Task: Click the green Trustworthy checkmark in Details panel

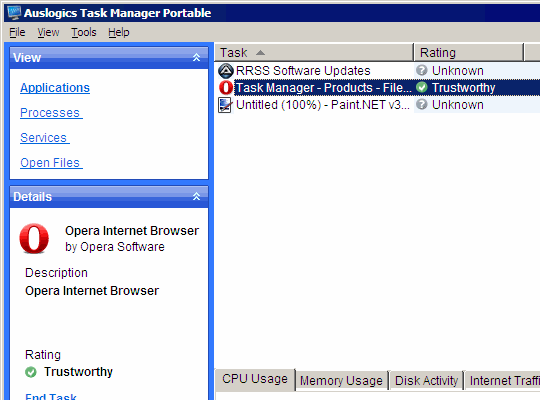Action: point(31,372)
